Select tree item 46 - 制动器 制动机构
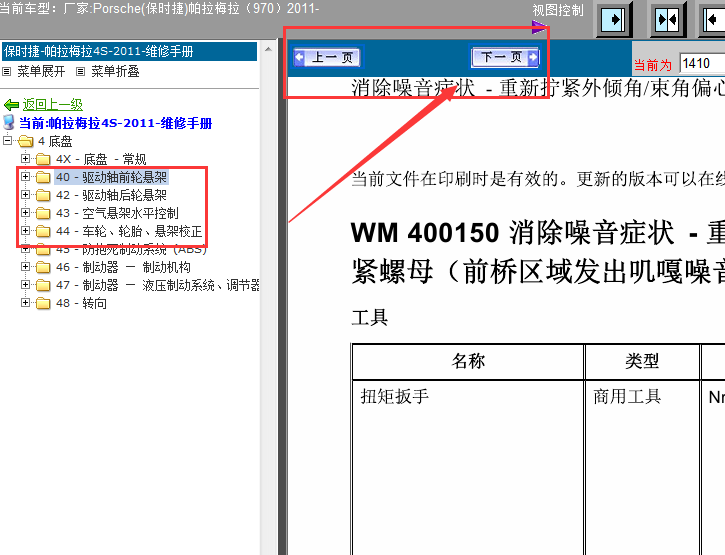725x555 pixels. 123,267
